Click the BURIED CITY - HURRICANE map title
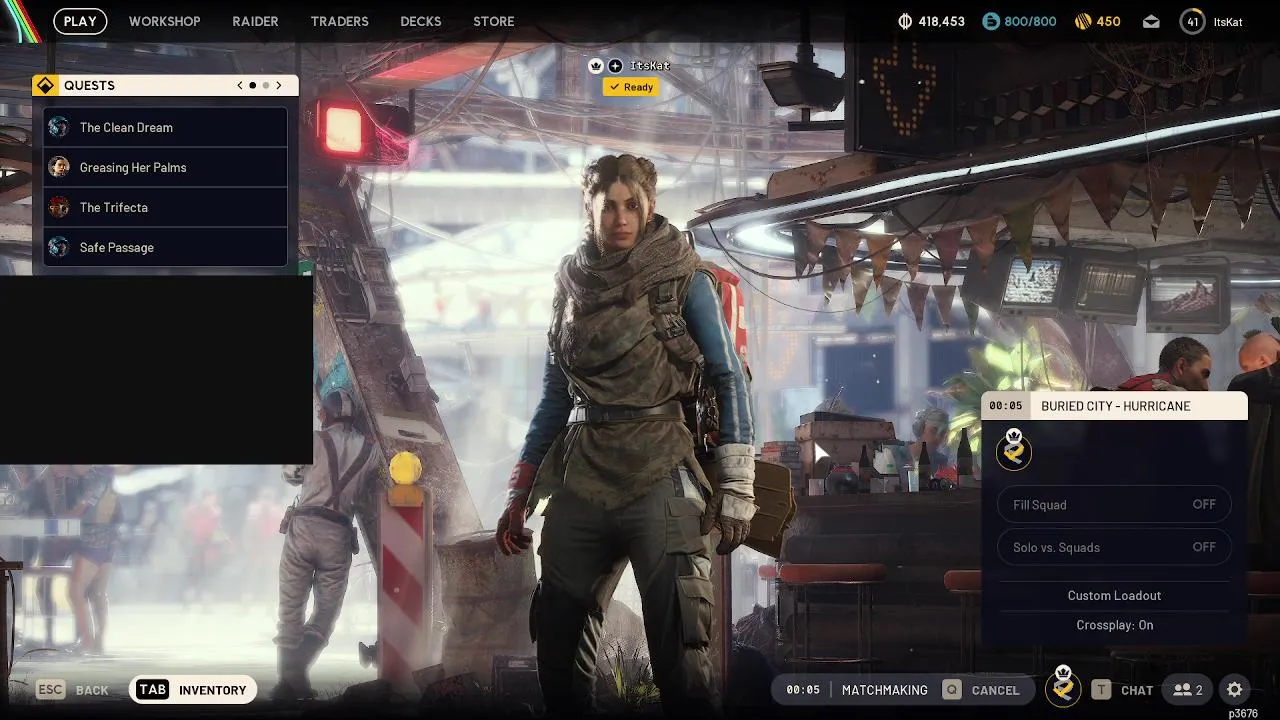Image resolution: width=1280 pixels, height=720 pixels. pyautogui.click(x=1116, y=406)
